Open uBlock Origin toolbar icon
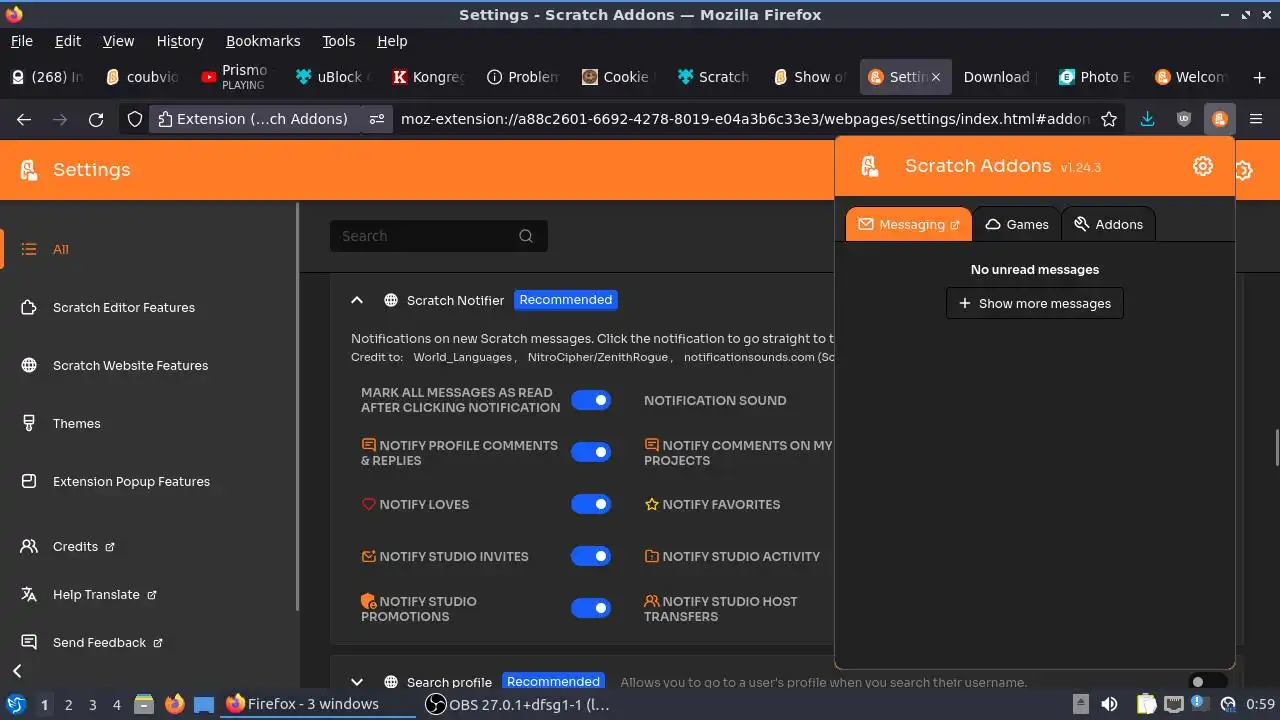Image resolution: width=1280 pixels, height=720 pixels. click(1184, 119)
